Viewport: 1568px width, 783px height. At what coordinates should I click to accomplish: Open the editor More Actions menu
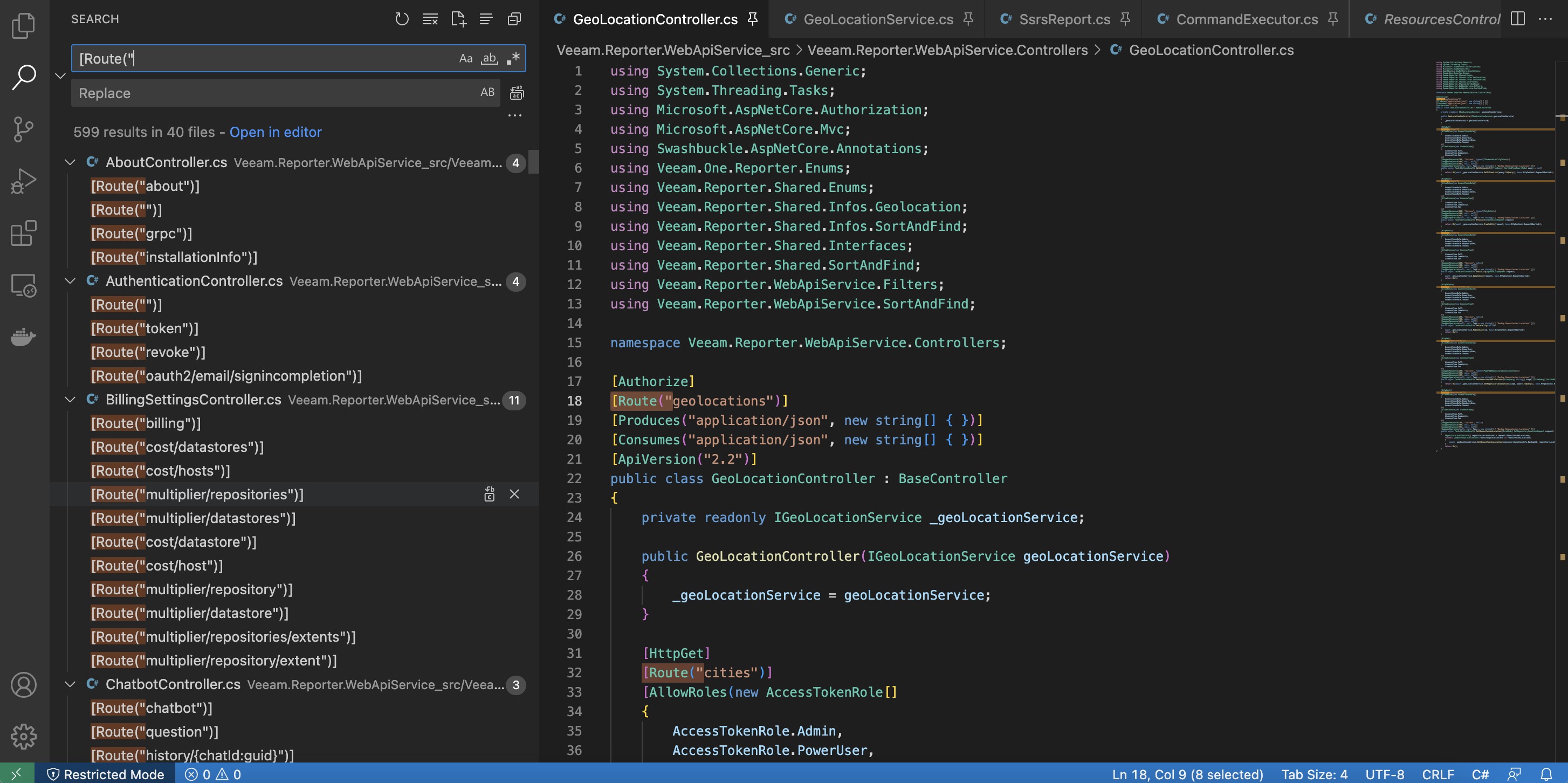[1545, 19]
